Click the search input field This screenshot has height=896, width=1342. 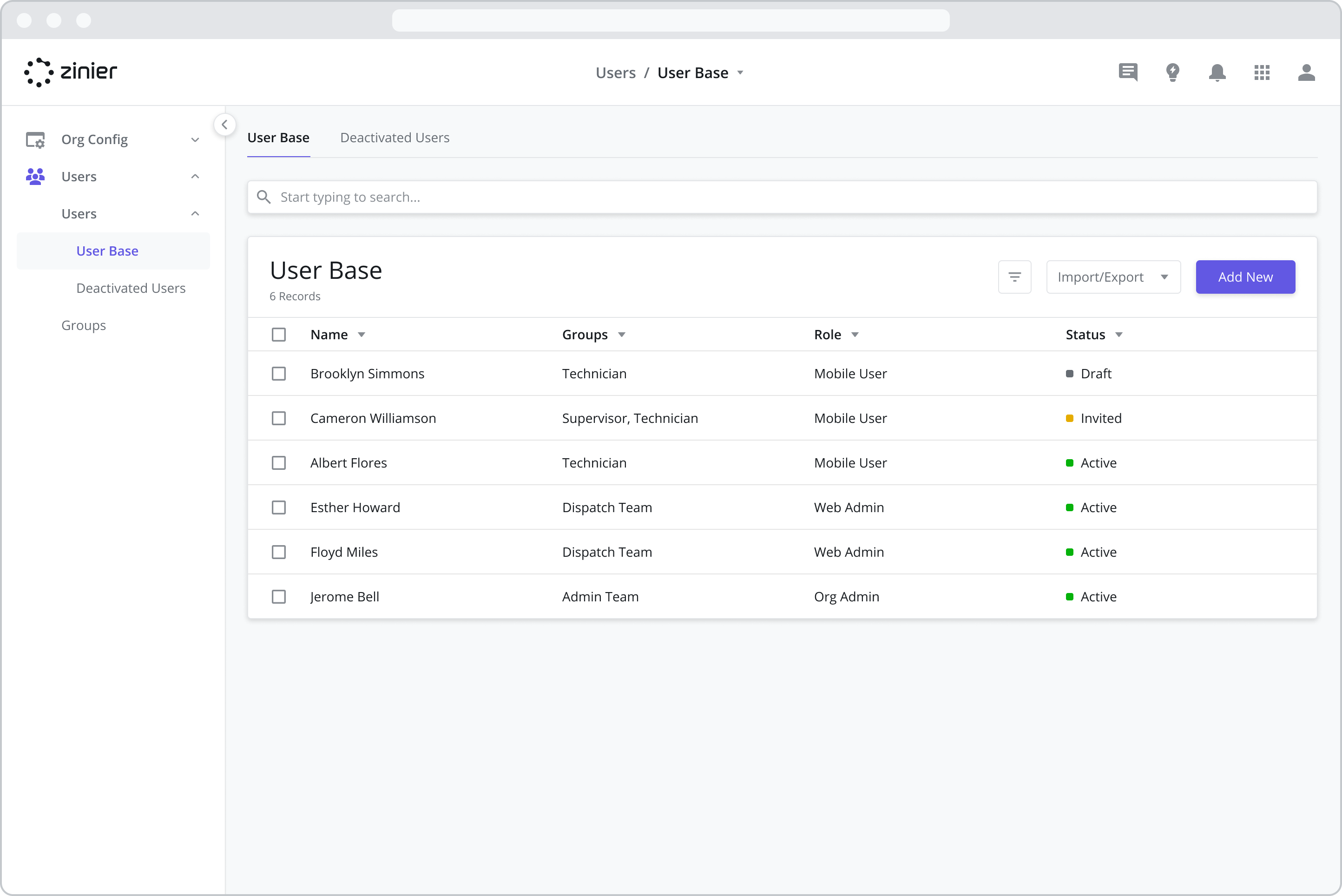coord(783,197)
